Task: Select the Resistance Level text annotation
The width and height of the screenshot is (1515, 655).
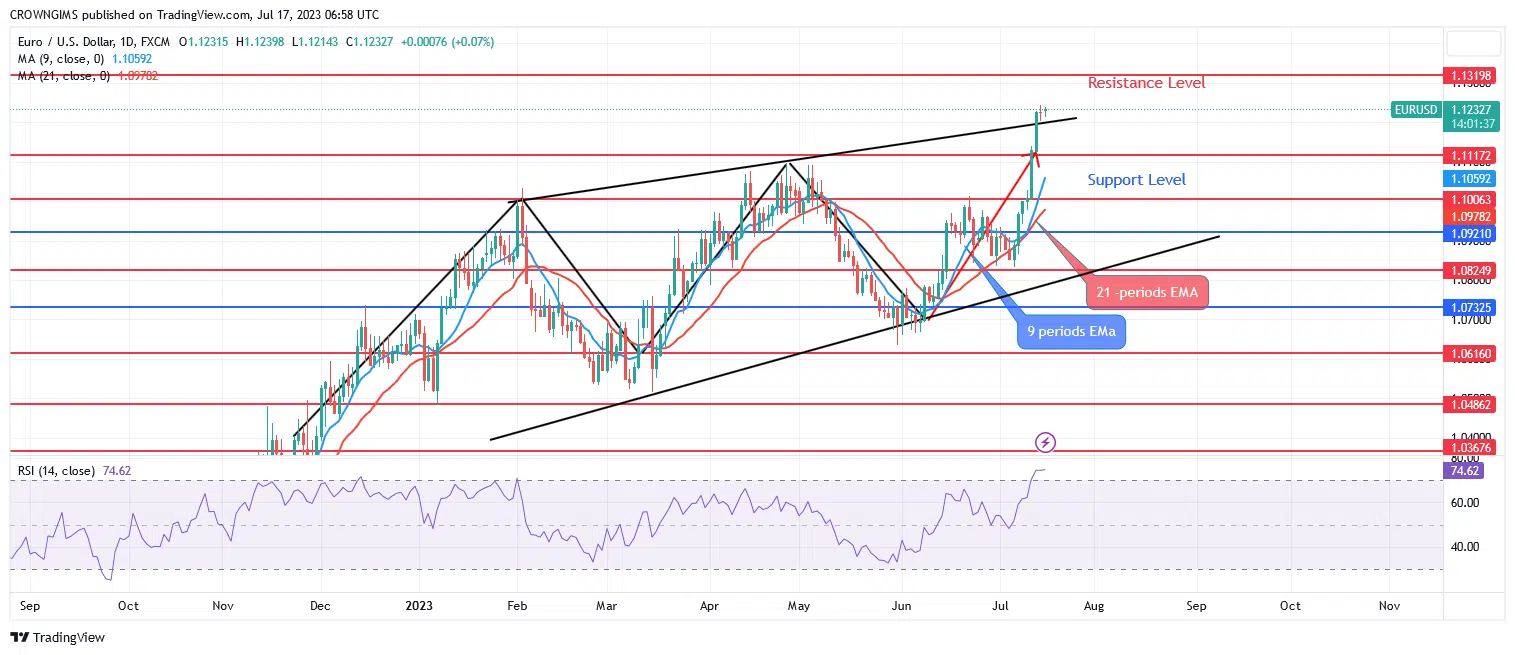Action: click(x=1147, y=83)
